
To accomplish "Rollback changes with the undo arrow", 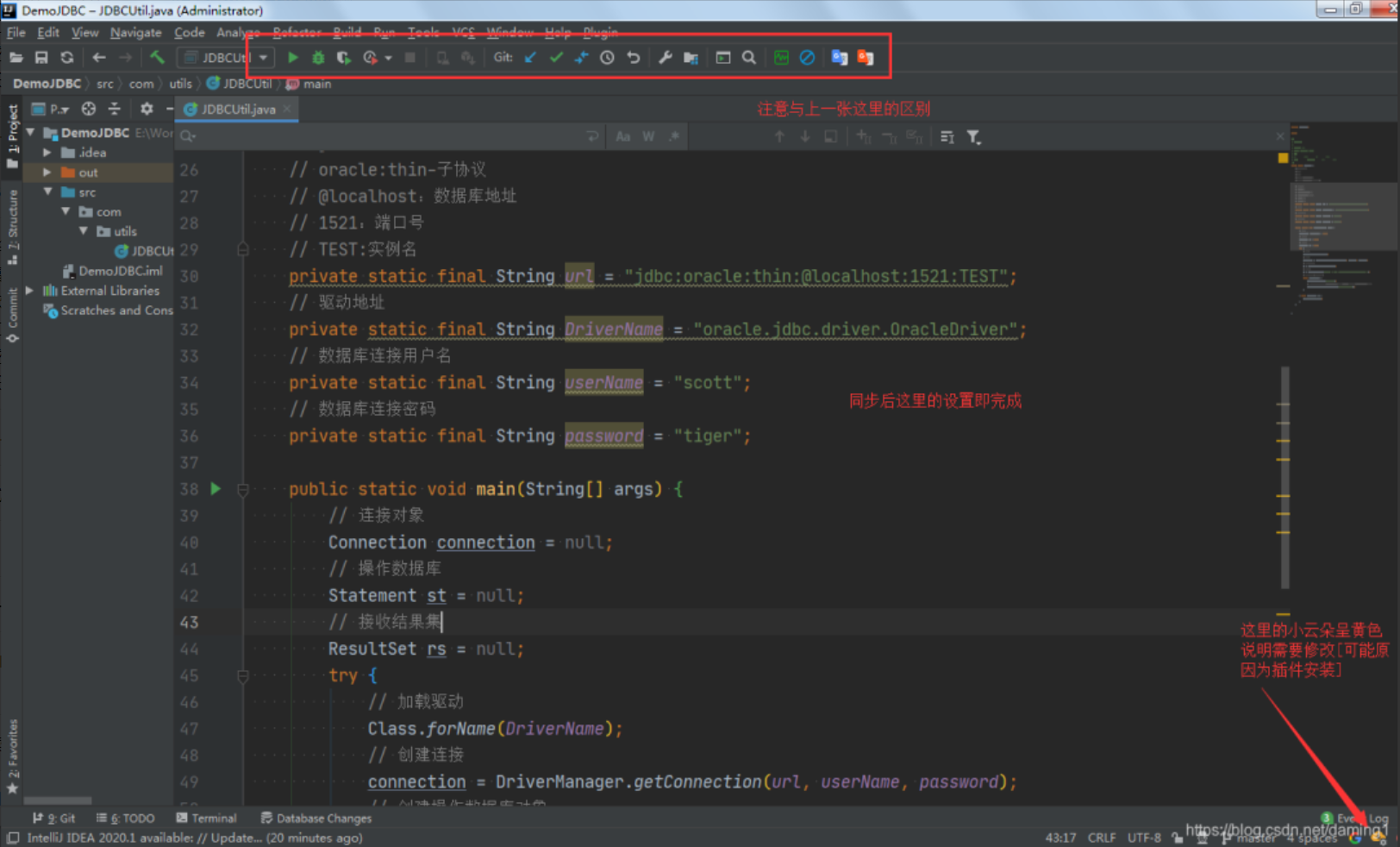I will coord(634,58).
